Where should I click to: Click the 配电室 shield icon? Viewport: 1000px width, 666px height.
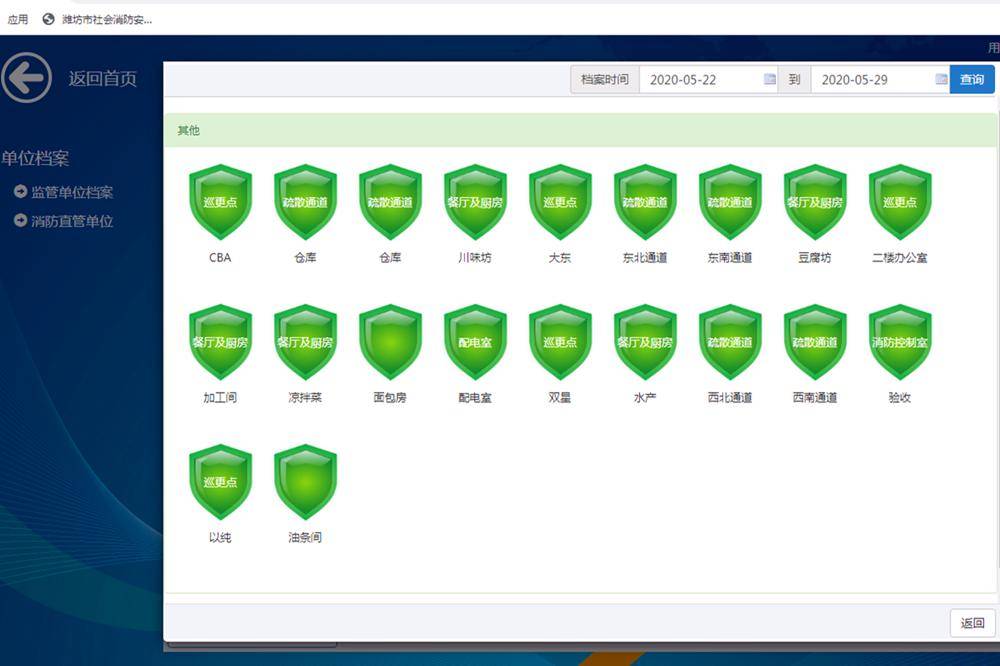point(475,342)
